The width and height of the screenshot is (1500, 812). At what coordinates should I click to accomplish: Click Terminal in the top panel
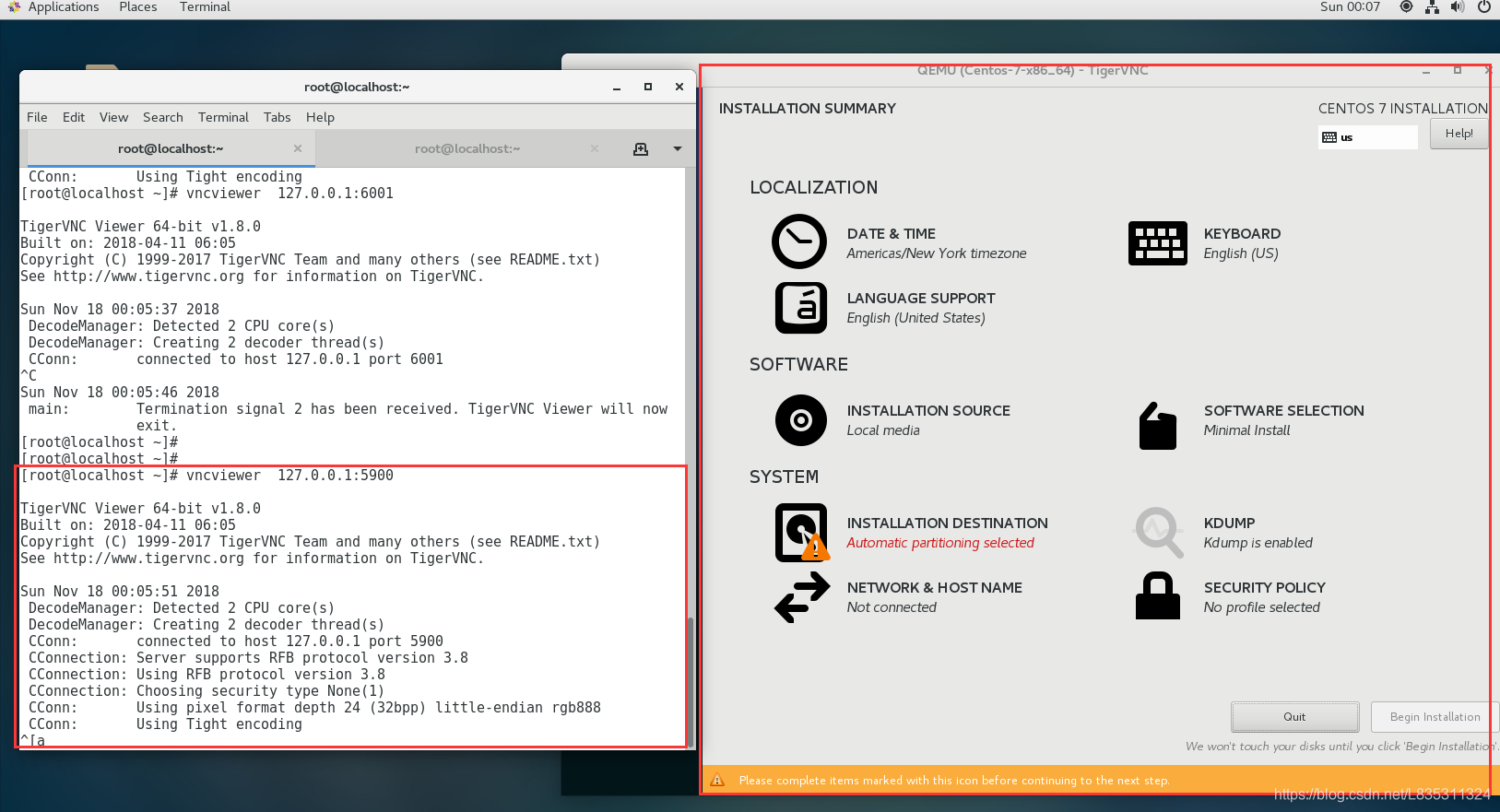tap(205, 7)
